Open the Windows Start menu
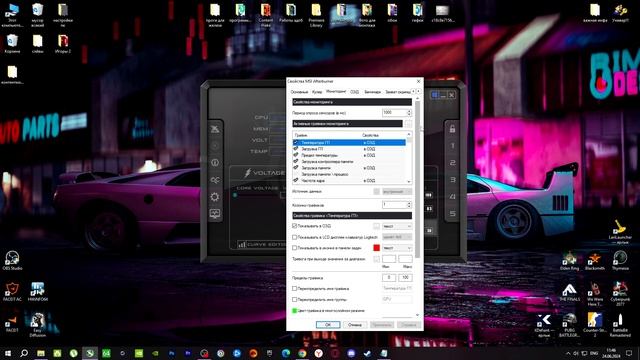The height and width of the screenshot is (360, 640). click(7, 353)
